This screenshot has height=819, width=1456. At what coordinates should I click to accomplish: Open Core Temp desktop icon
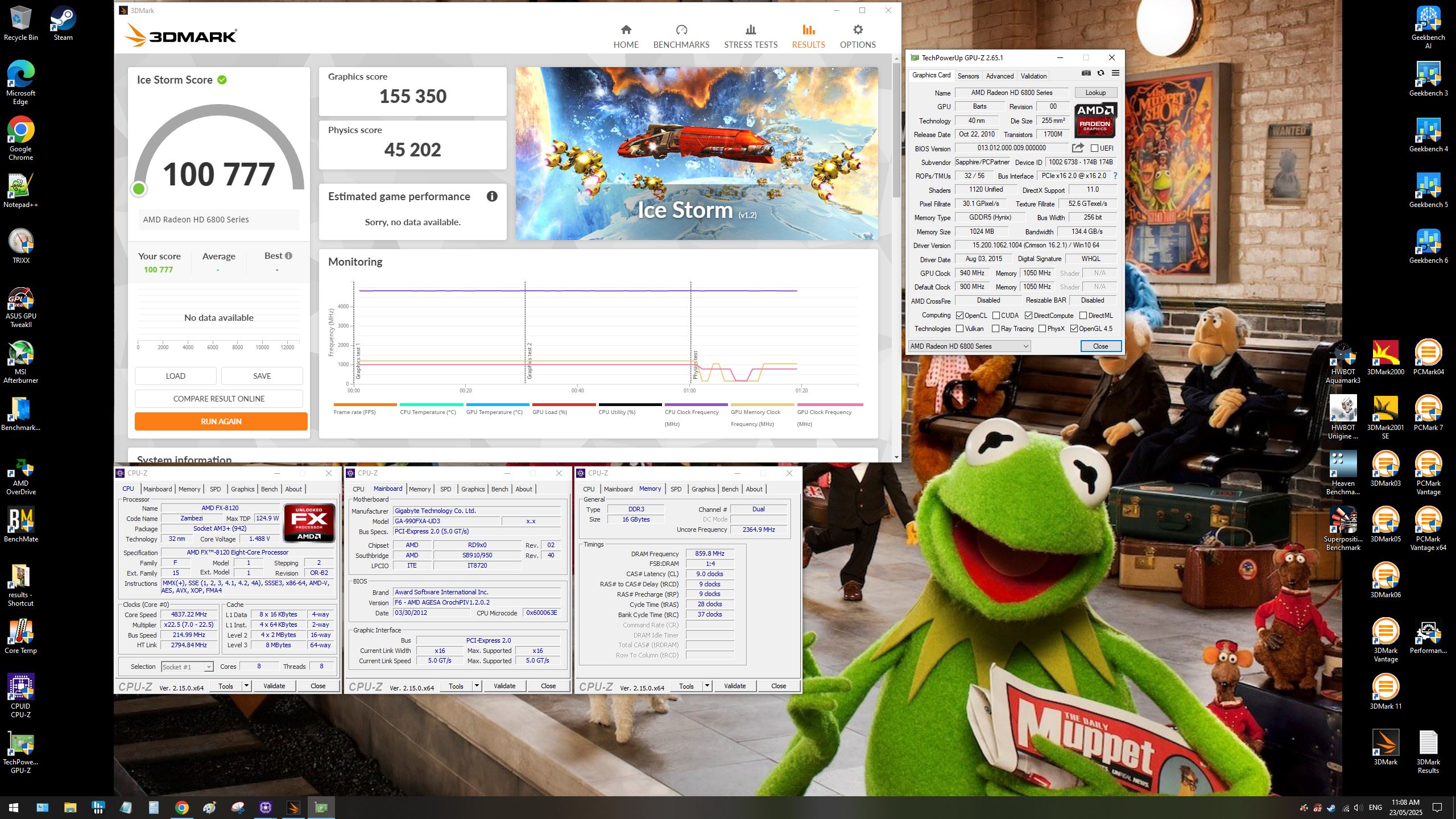pos(20,636)
